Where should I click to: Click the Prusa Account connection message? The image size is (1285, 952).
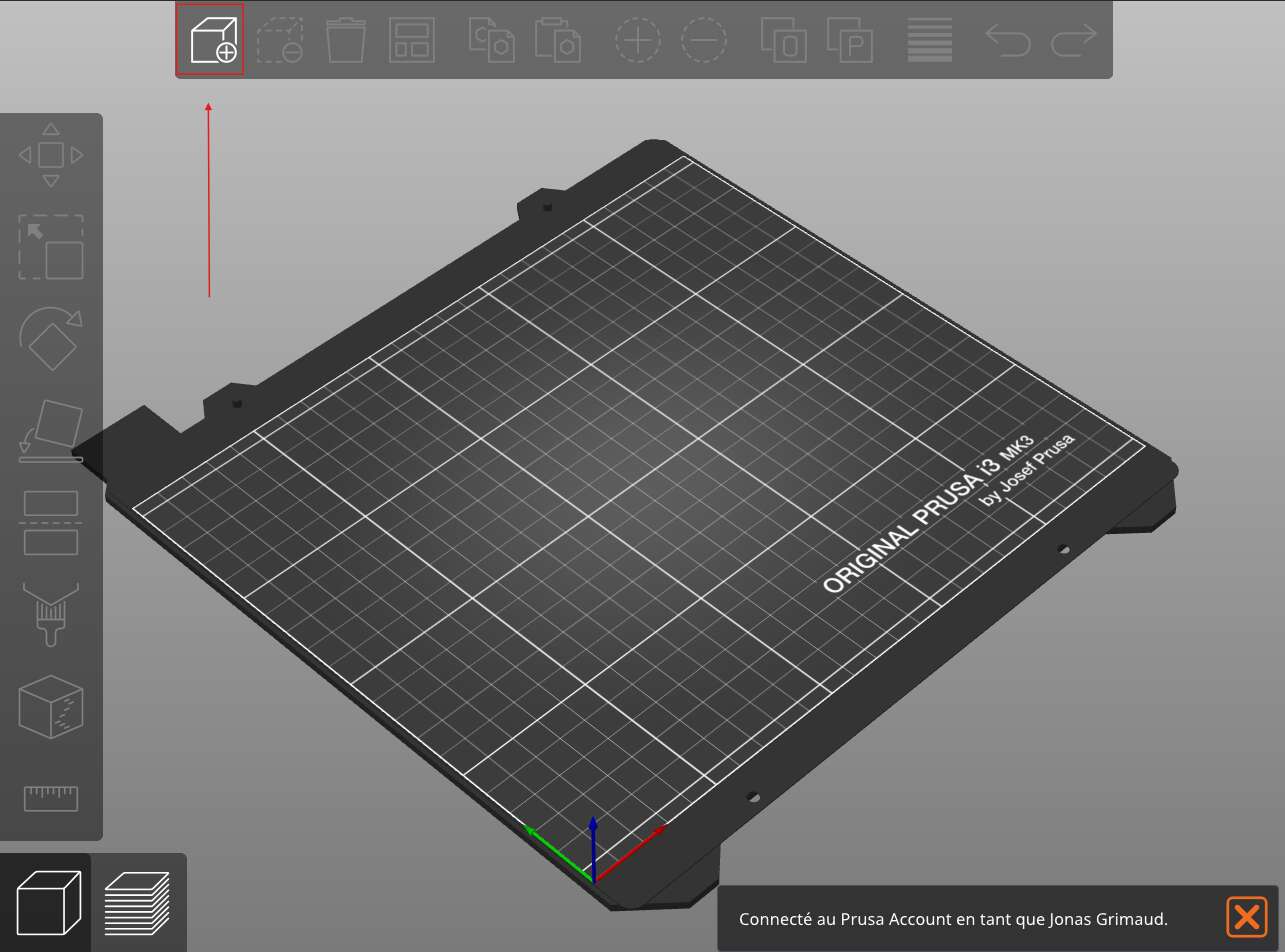953,919
